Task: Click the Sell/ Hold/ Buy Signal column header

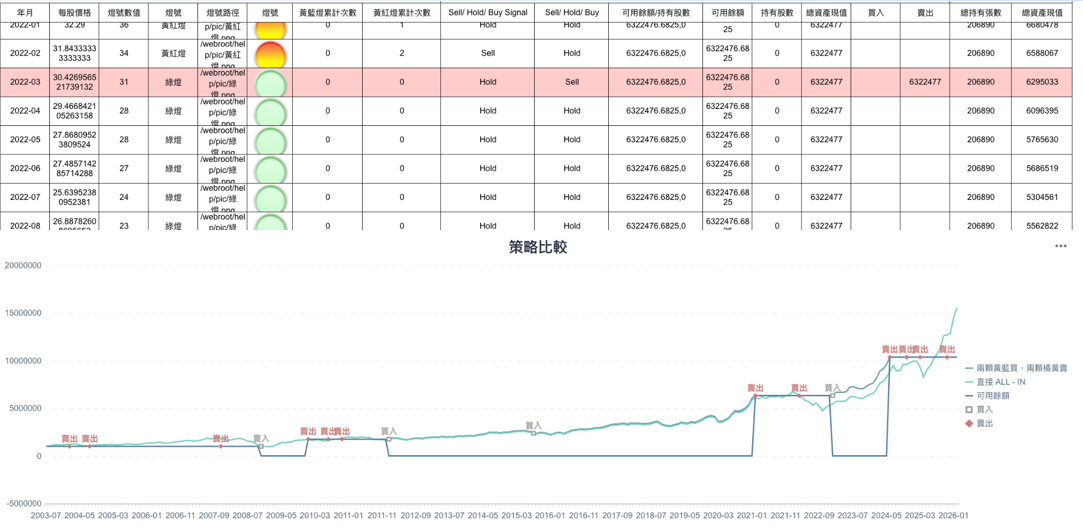Action: 487,13
